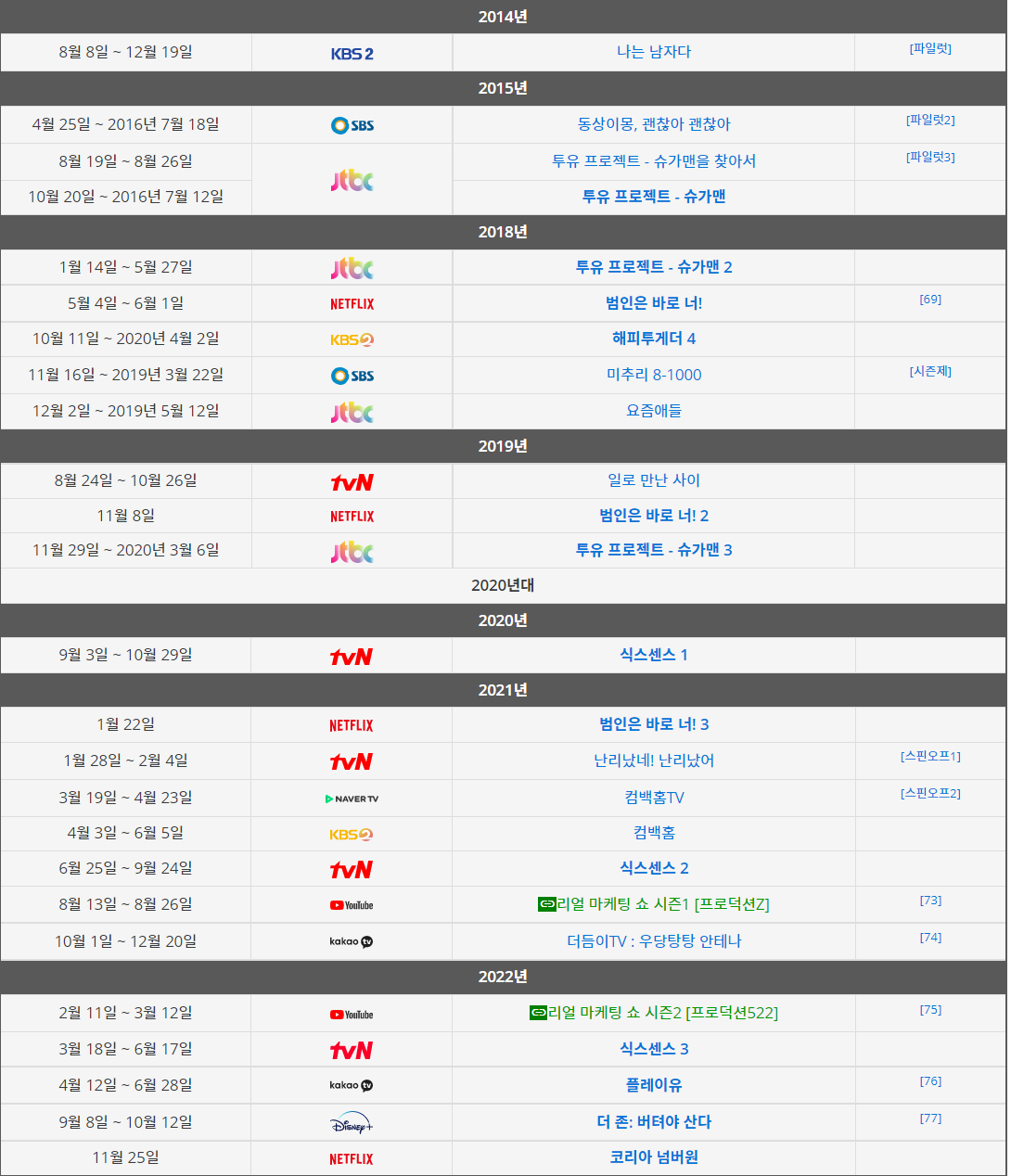Image resolution: width=1011 pixels, height=1176 pixels.
Task: Click the footnote [69] reference
Action: click(x=930, y=300)
